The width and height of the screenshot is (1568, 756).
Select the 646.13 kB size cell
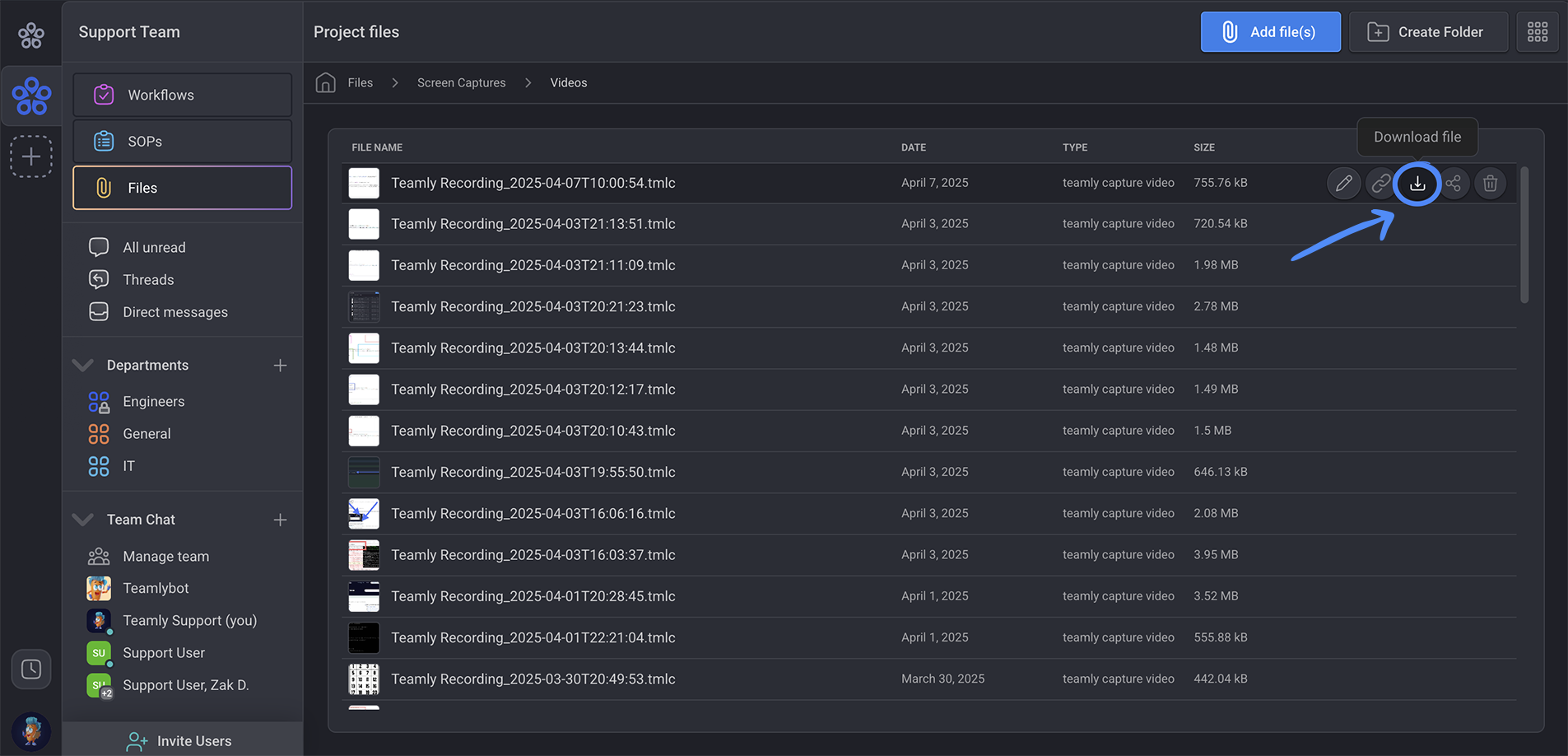tap(1221, 472)
